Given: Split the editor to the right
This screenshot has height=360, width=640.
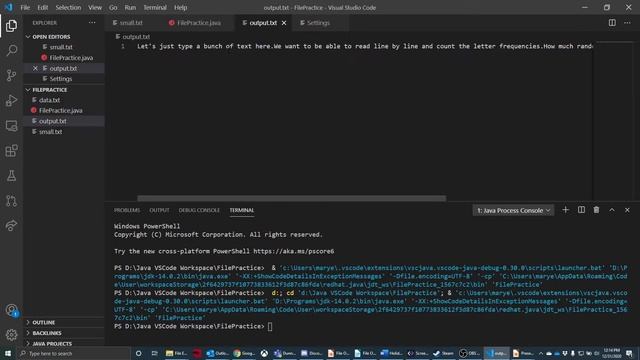Looking at the screenshot, I should (x=612, y=23).
